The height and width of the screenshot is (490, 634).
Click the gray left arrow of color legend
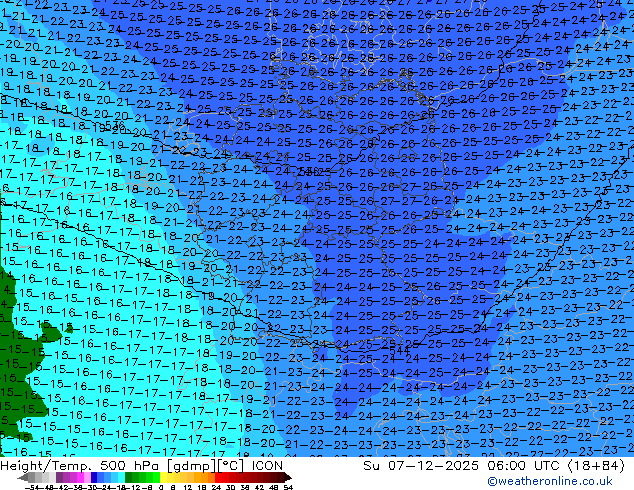[23, 477]
